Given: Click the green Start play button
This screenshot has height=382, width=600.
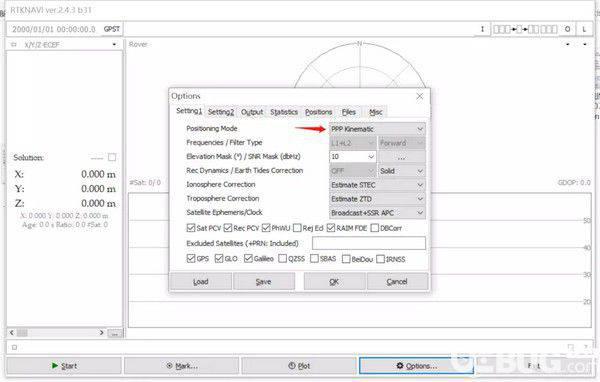Looking at the screenshot, I should click(64, 366).
